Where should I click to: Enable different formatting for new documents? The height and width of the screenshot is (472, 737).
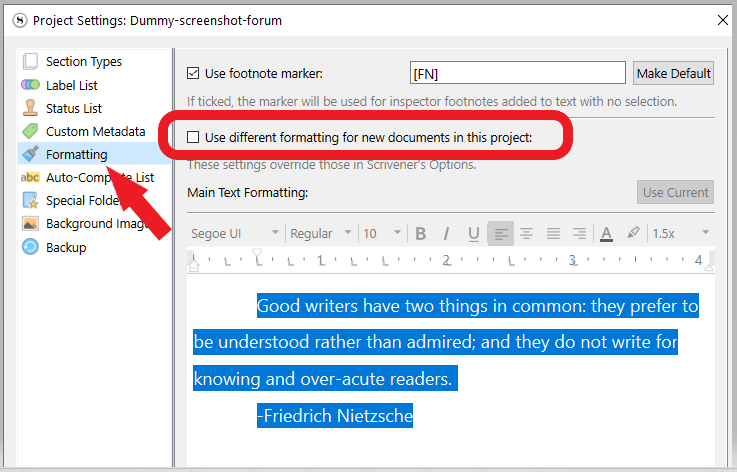[x=194, y=136]
